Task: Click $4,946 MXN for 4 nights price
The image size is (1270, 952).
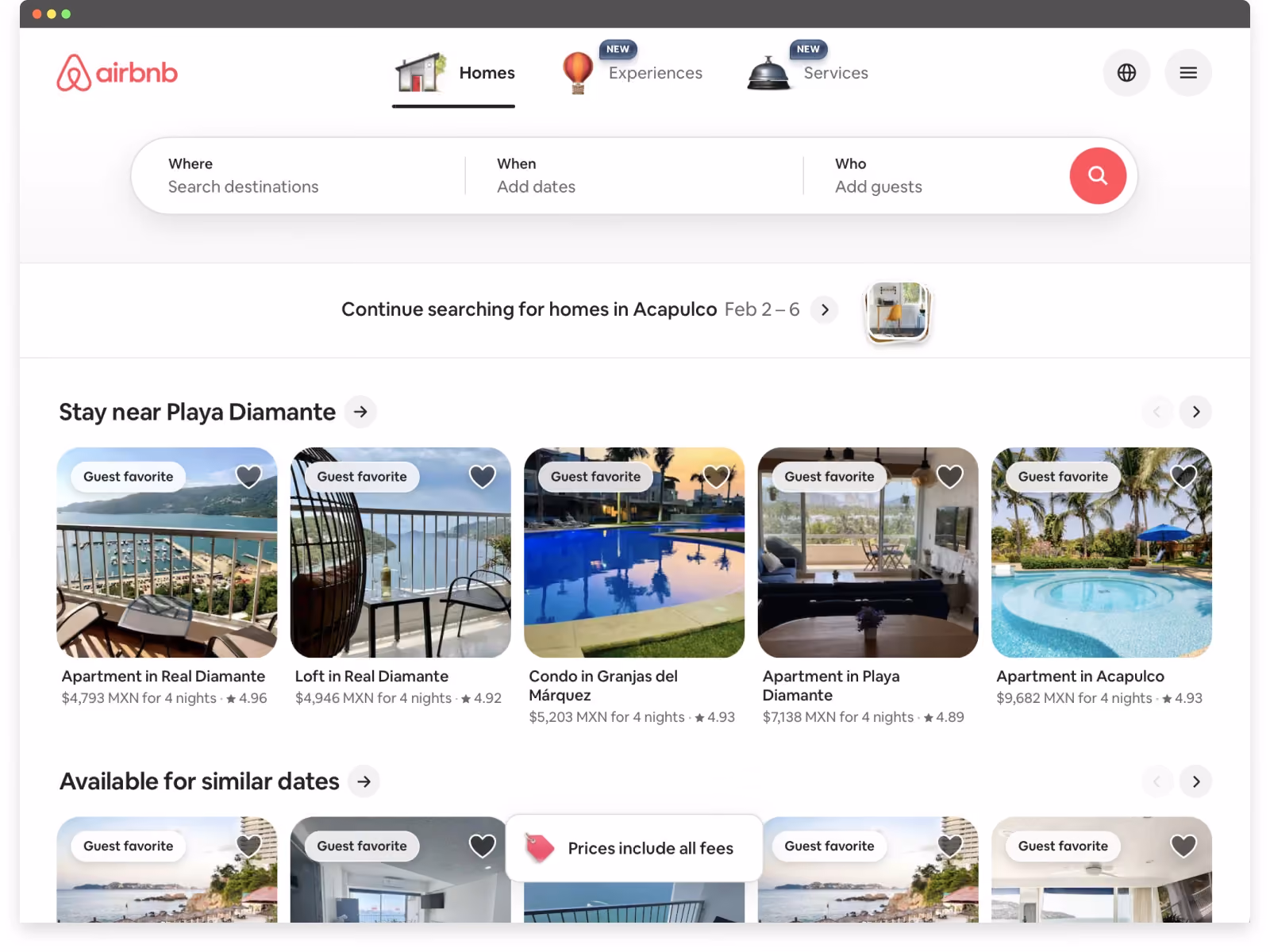Action: coord(373,698)
